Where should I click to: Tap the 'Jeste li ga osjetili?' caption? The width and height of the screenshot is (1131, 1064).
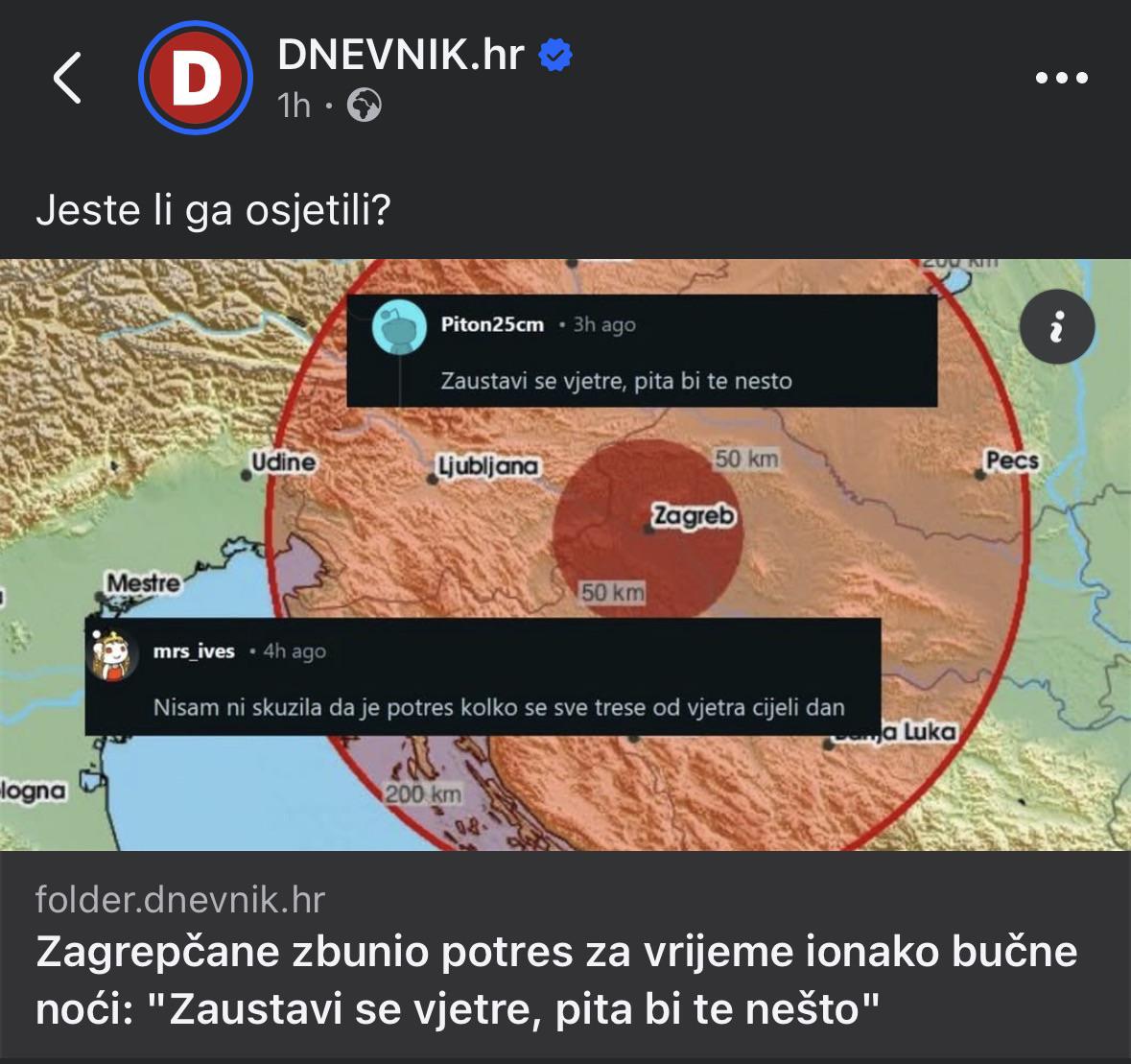(214, 211)
